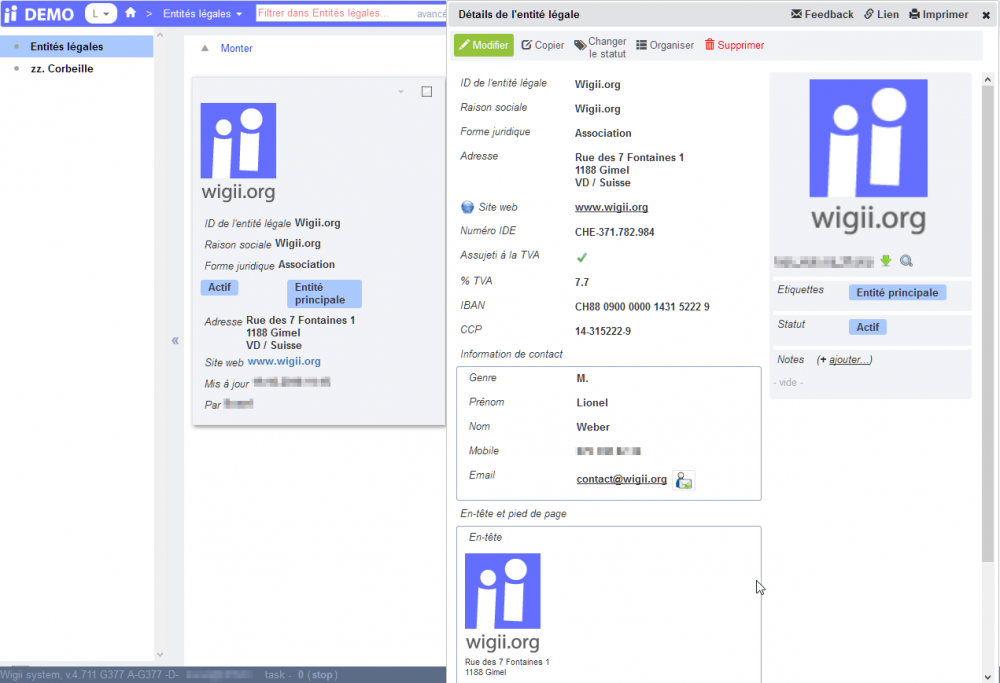Viewport: 1000px width, 683px height.
Task: Select Entités légales in the left sidebar
Action: (77, 47)
